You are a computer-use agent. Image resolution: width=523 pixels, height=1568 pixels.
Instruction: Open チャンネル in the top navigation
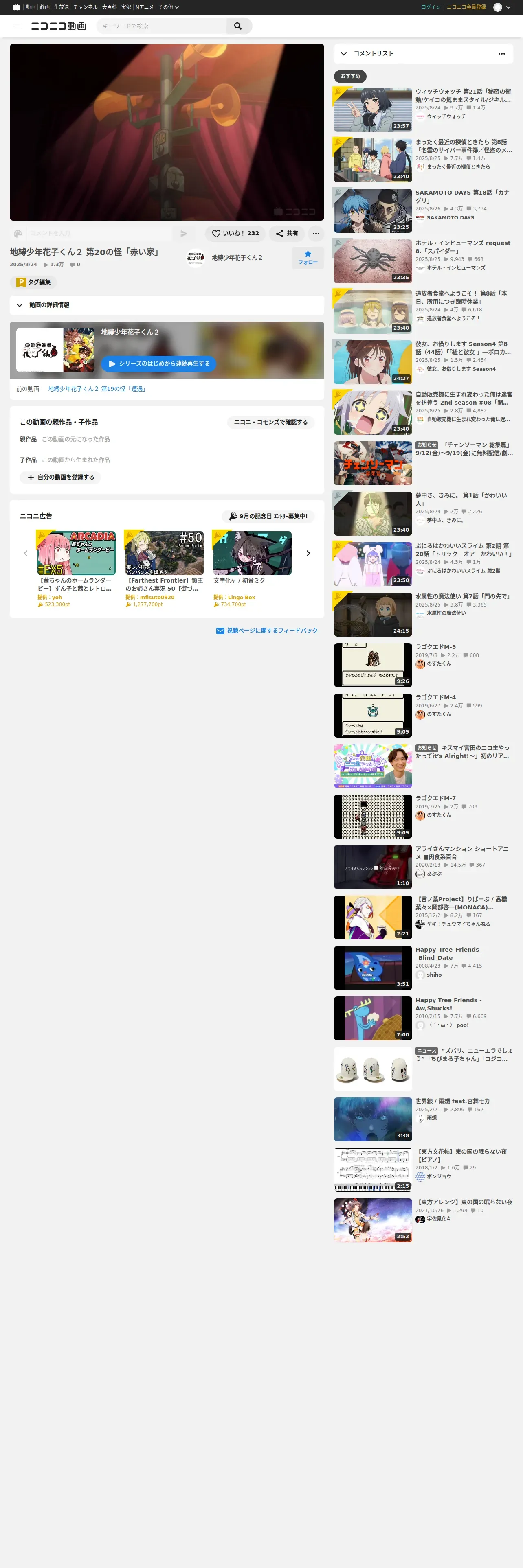coord(85,7)
